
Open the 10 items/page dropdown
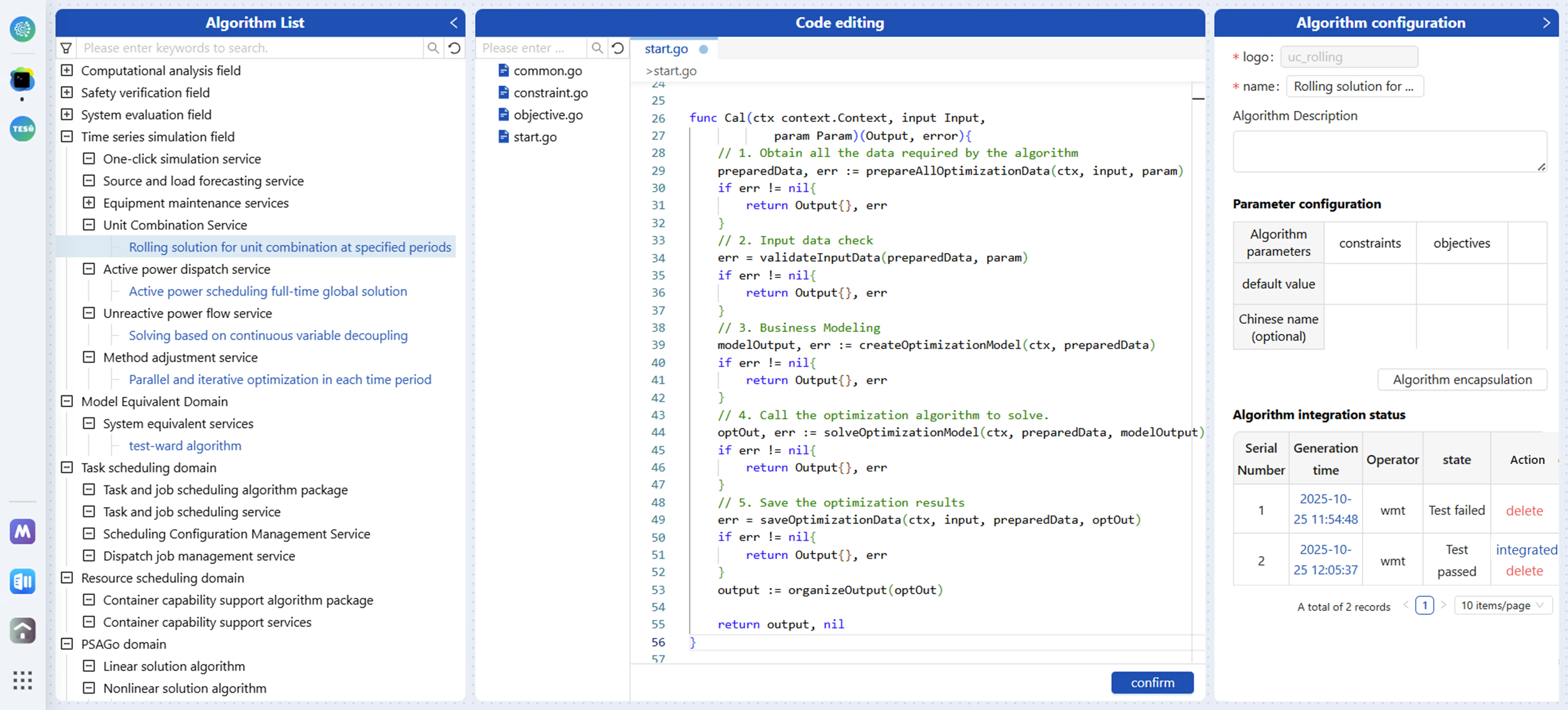click(x=1502, y=605)
